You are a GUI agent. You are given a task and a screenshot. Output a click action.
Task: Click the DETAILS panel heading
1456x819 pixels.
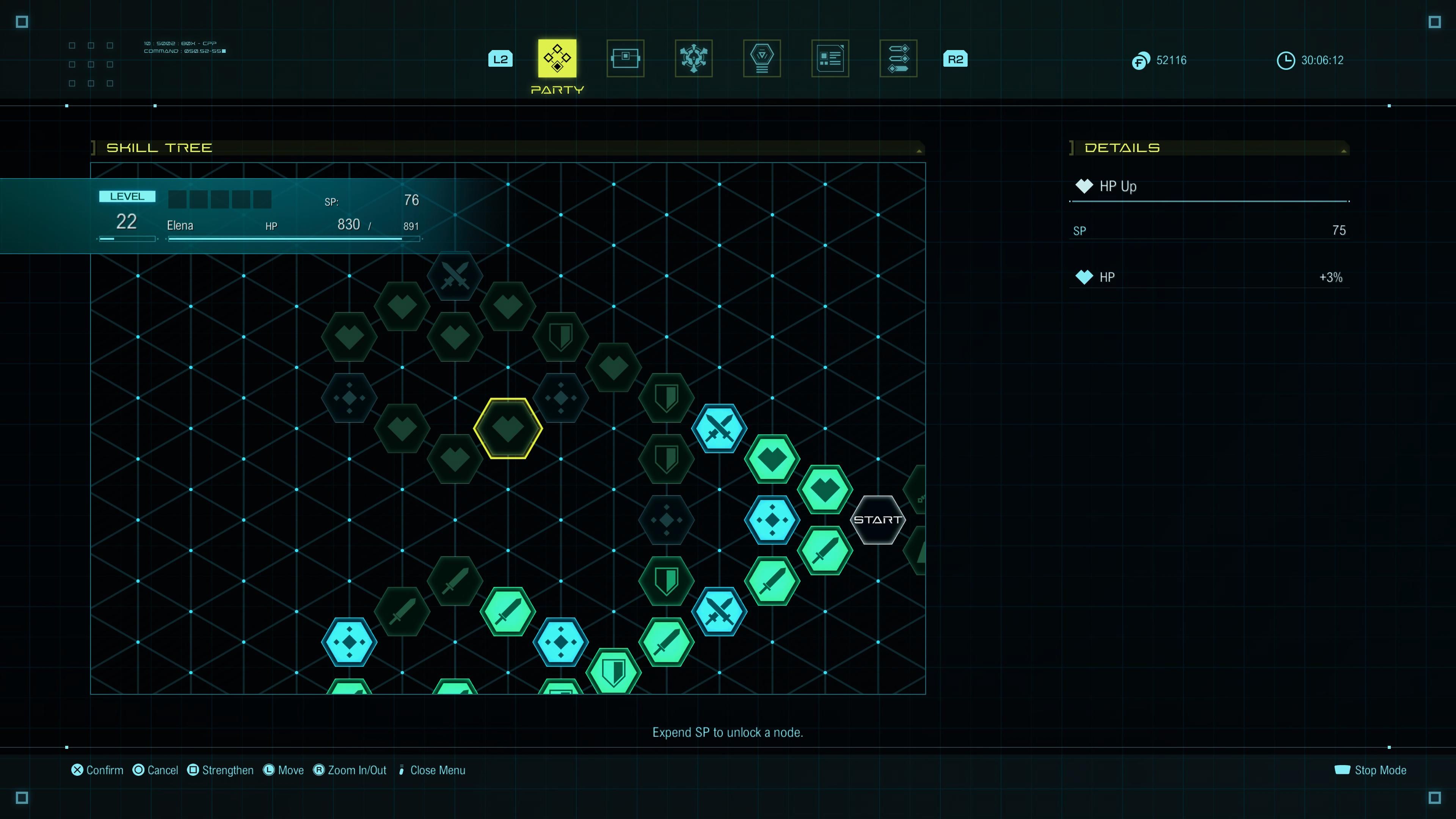(x=1122, y=147)
